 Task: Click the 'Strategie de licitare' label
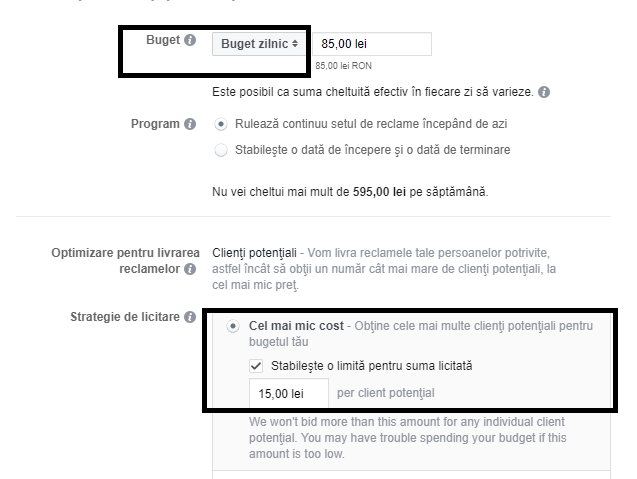coord(125,317)
